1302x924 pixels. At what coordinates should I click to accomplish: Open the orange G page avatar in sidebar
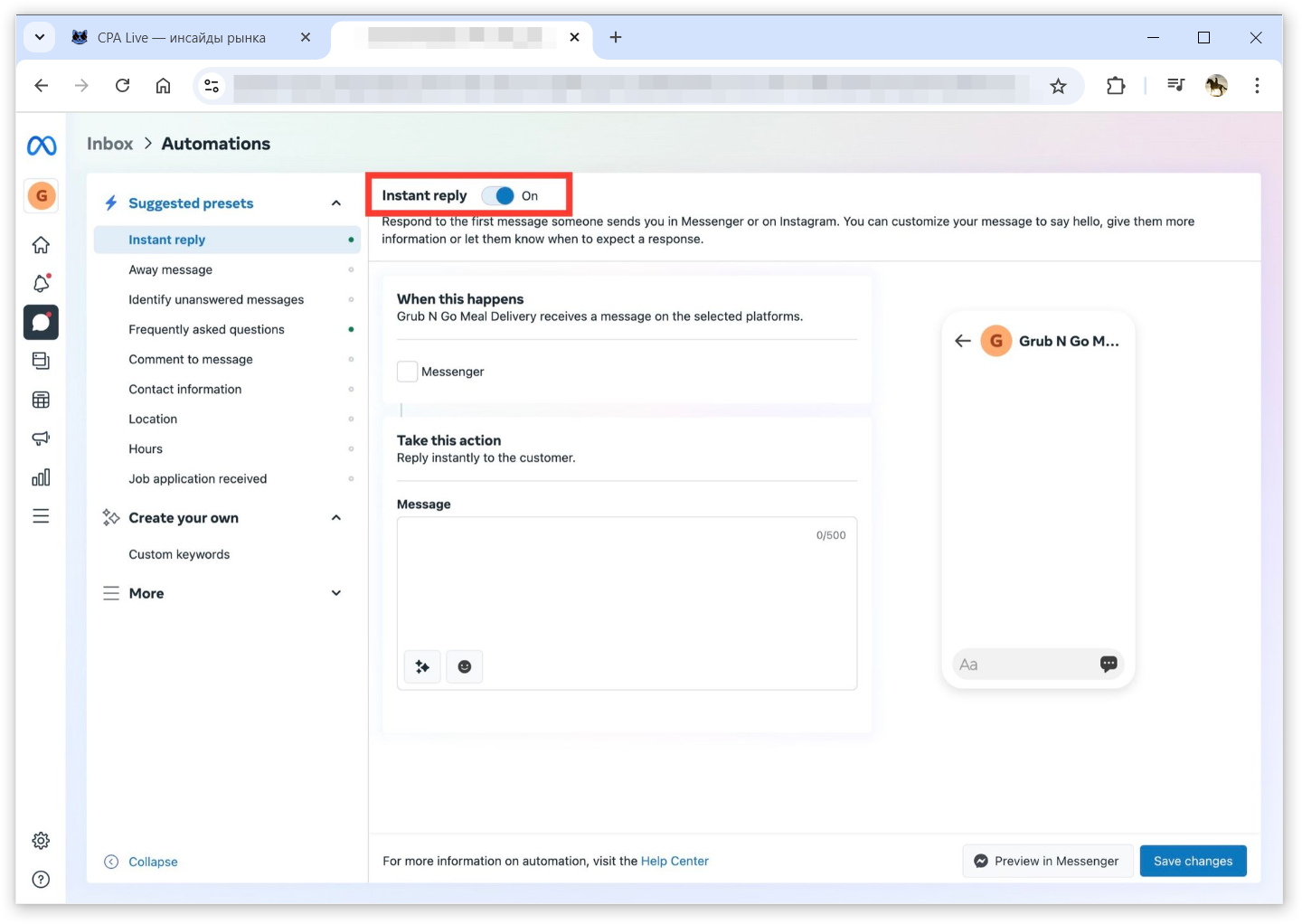coord(42,195)
